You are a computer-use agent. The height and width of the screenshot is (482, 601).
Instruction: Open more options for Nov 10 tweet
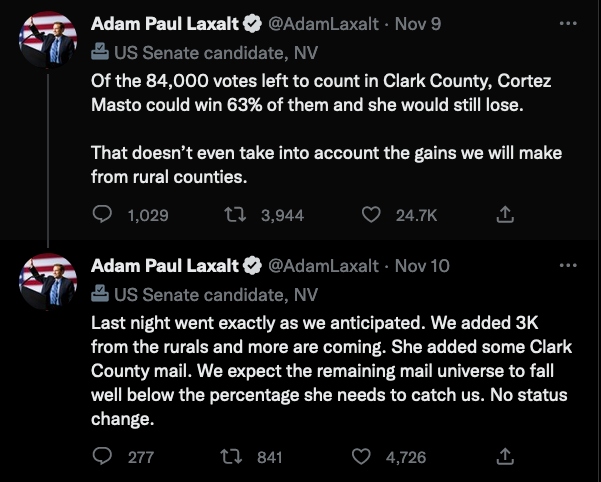point(568,266)
